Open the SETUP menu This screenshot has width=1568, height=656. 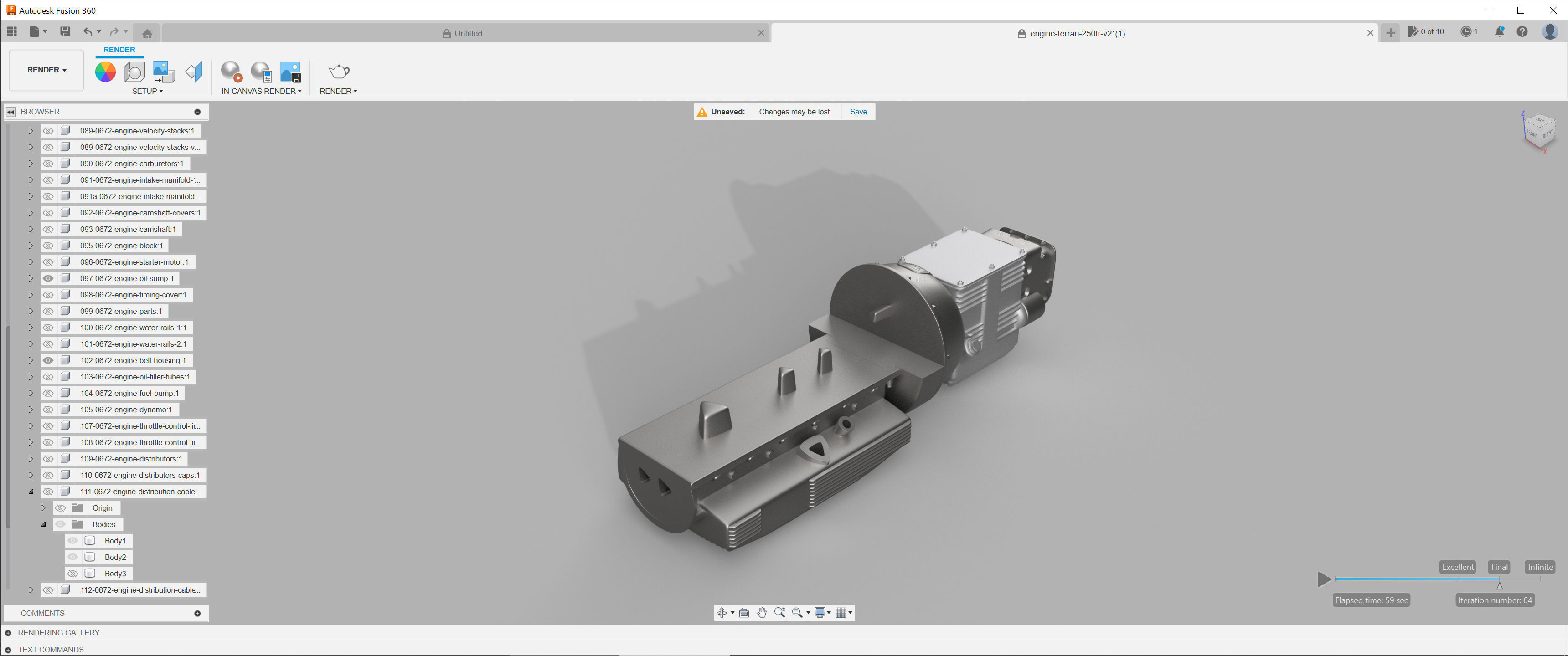[147, 91]
